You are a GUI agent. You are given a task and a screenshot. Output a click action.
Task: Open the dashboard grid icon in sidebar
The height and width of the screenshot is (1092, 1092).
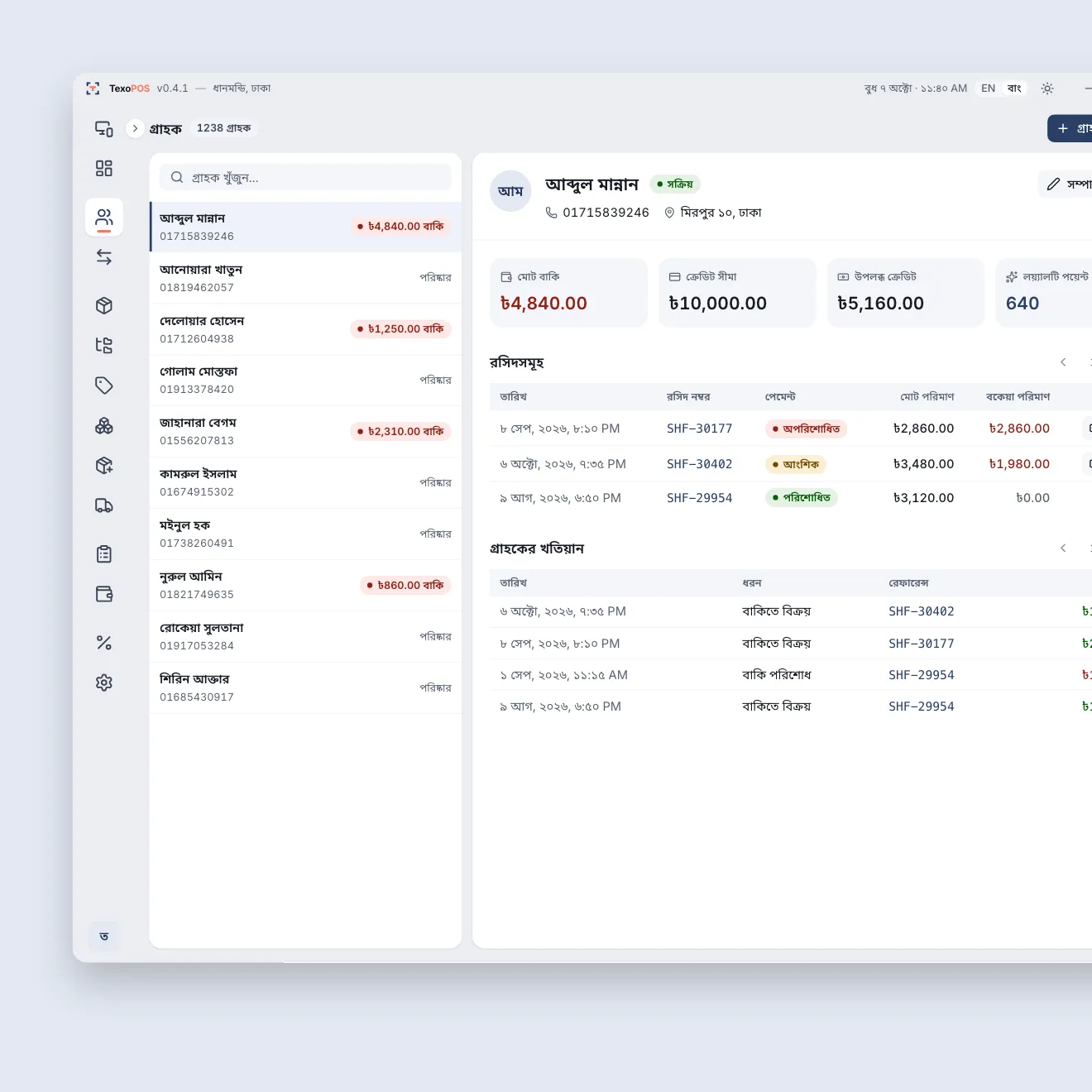(104, 169)
